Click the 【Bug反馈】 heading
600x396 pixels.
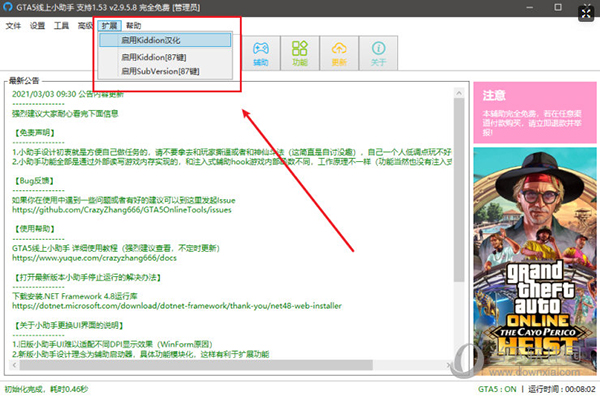34,181
